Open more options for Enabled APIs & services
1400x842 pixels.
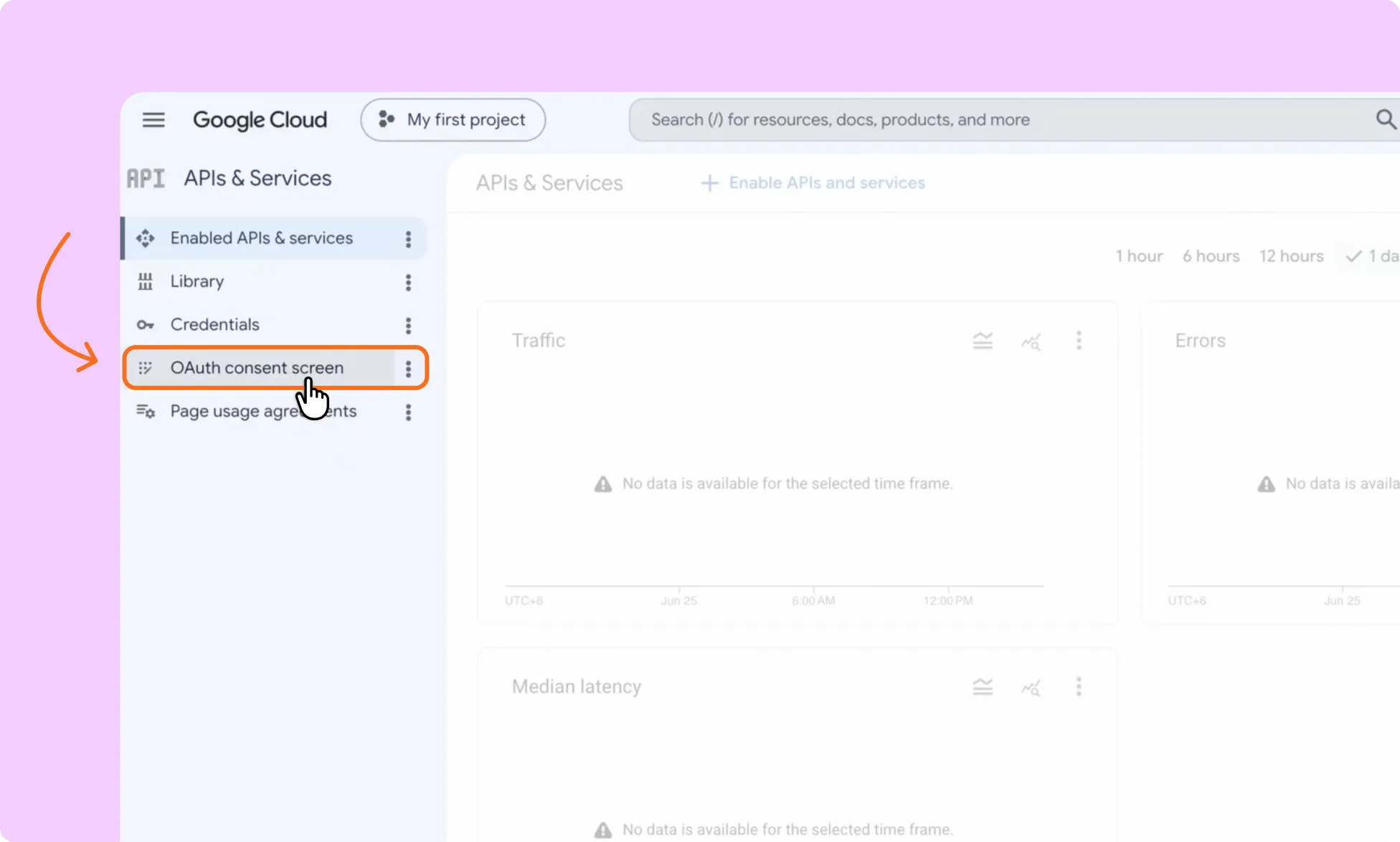408,239
